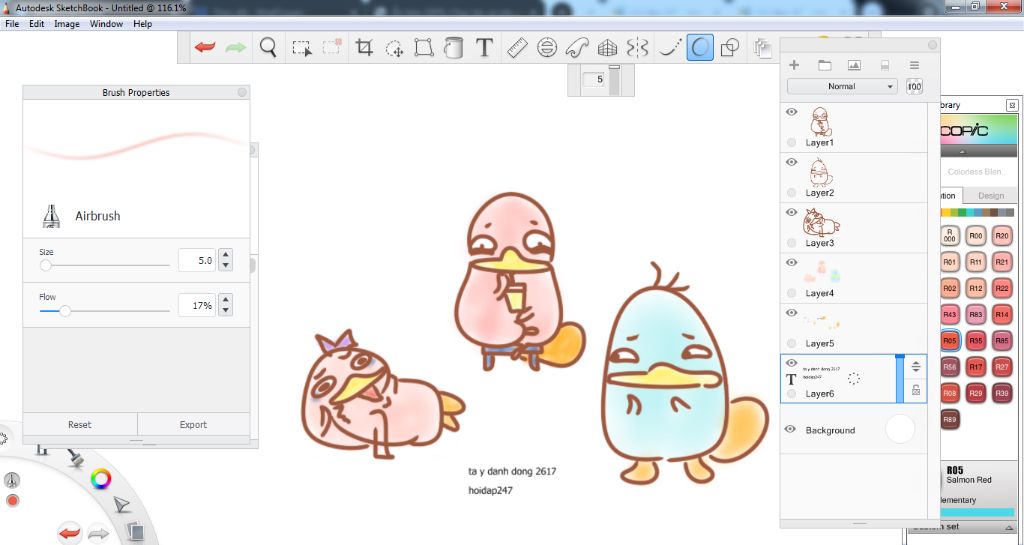Image resolution: width=1024 pixels, height=545 pixels.
Task: Hide the Background layer with its eye icon
Action: pyautogui.click(x=791, y=429)
